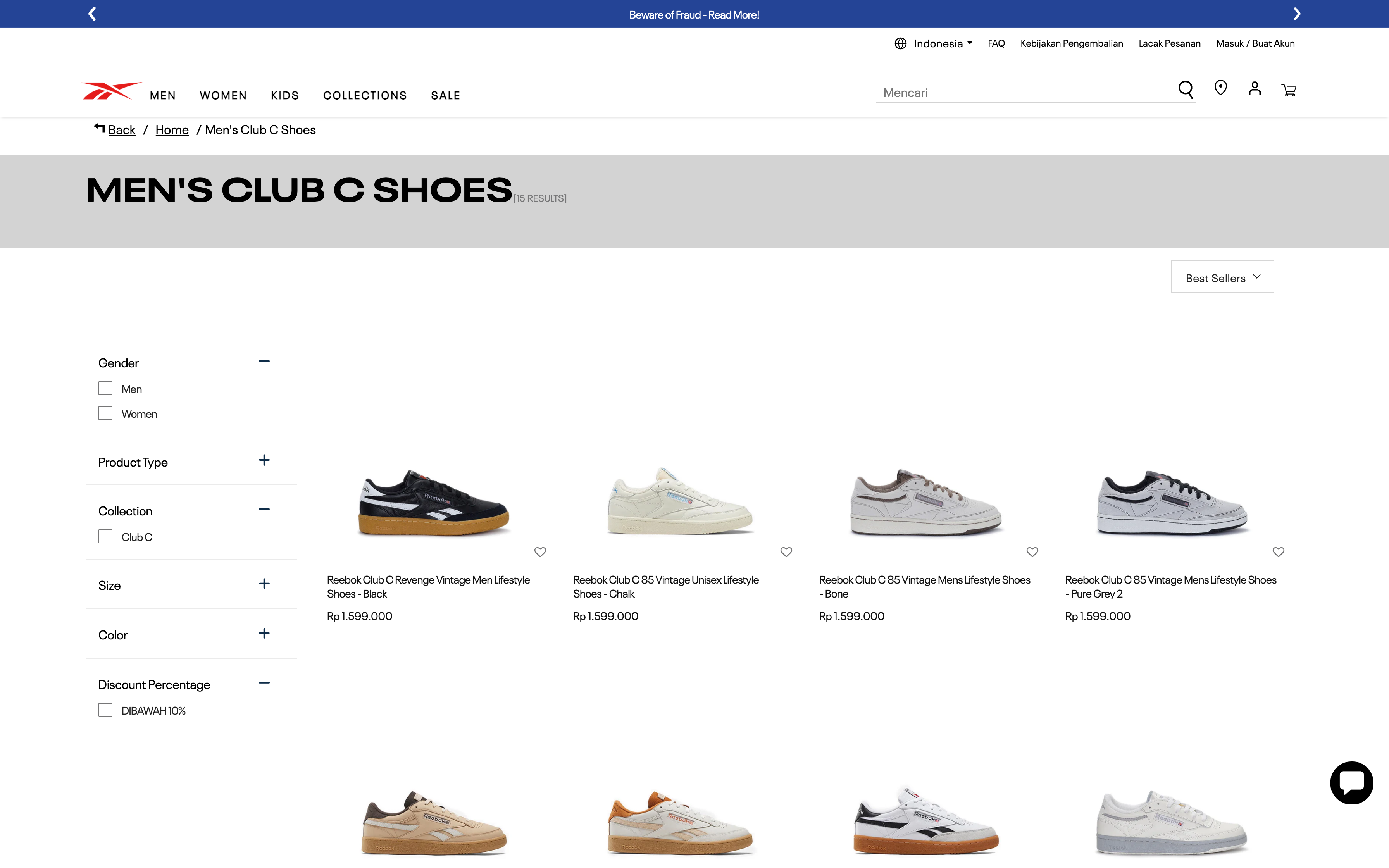Click the Beware of Fraud banner link
Screen dimensions: 1389x868
(694, 14)
